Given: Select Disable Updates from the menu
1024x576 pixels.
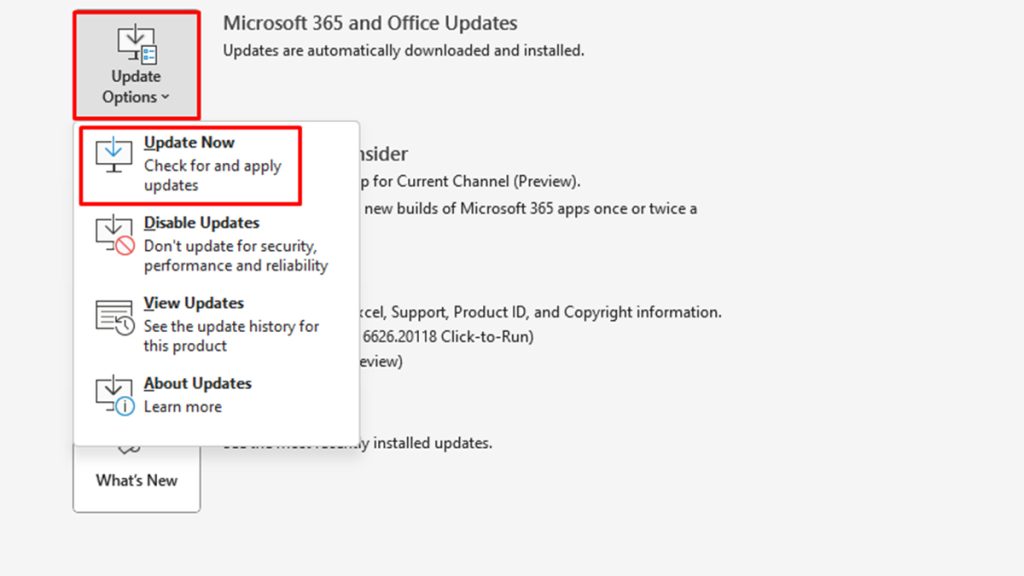Looking at the screenshot, I should pos(203,222).
